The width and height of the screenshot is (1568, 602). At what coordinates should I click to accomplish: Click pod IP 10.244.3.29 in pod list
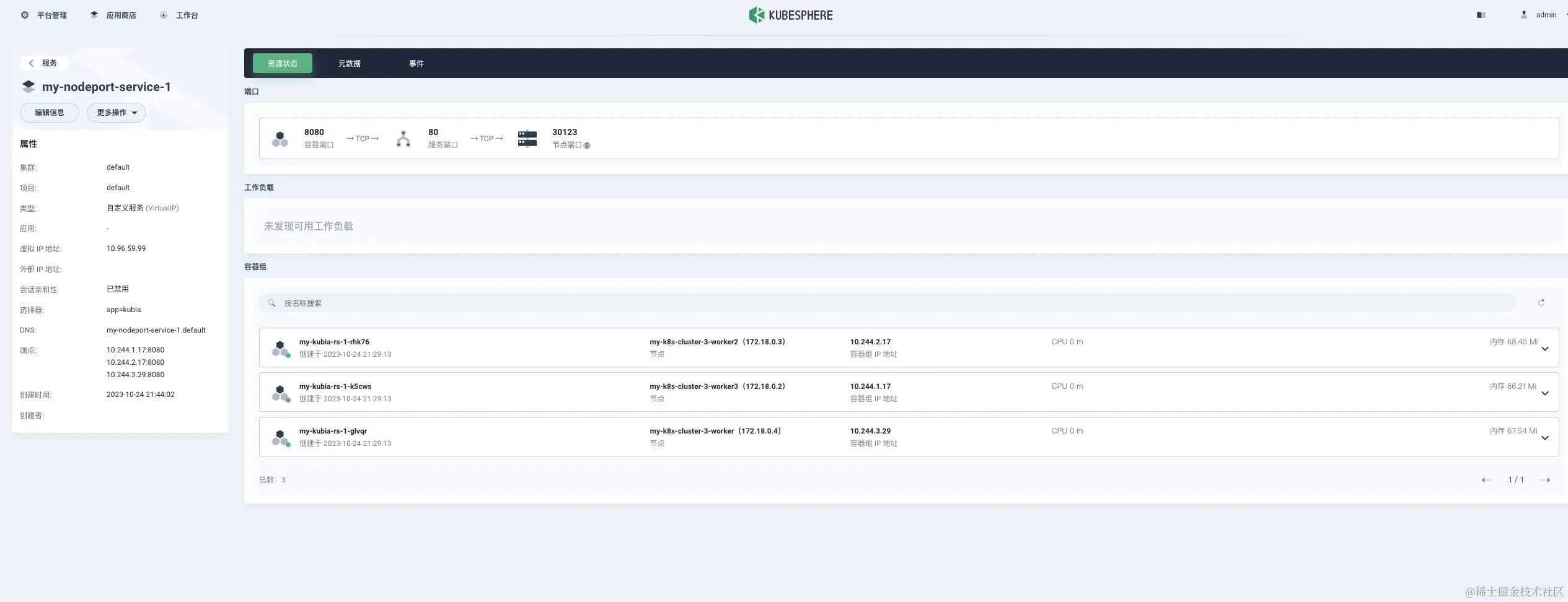pos(870,431)
